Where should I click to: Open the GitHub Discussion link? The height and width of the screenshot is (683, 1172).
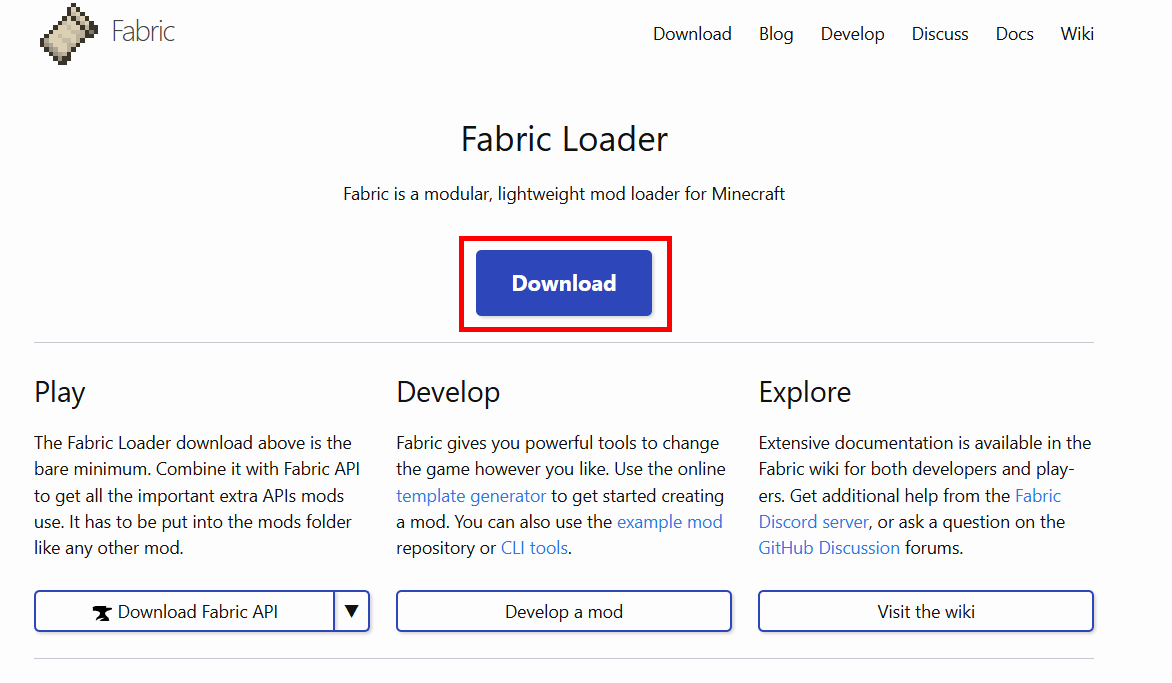click(x=829, y=548)
